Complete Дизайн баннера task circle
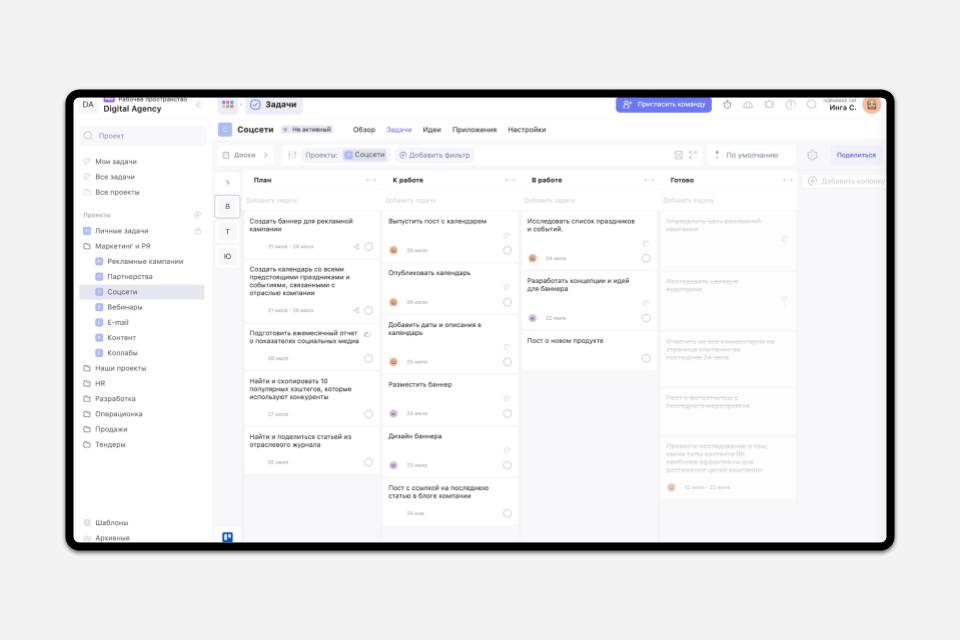The width and height of the screenshot is (960, 640). (x=508, y=465)
